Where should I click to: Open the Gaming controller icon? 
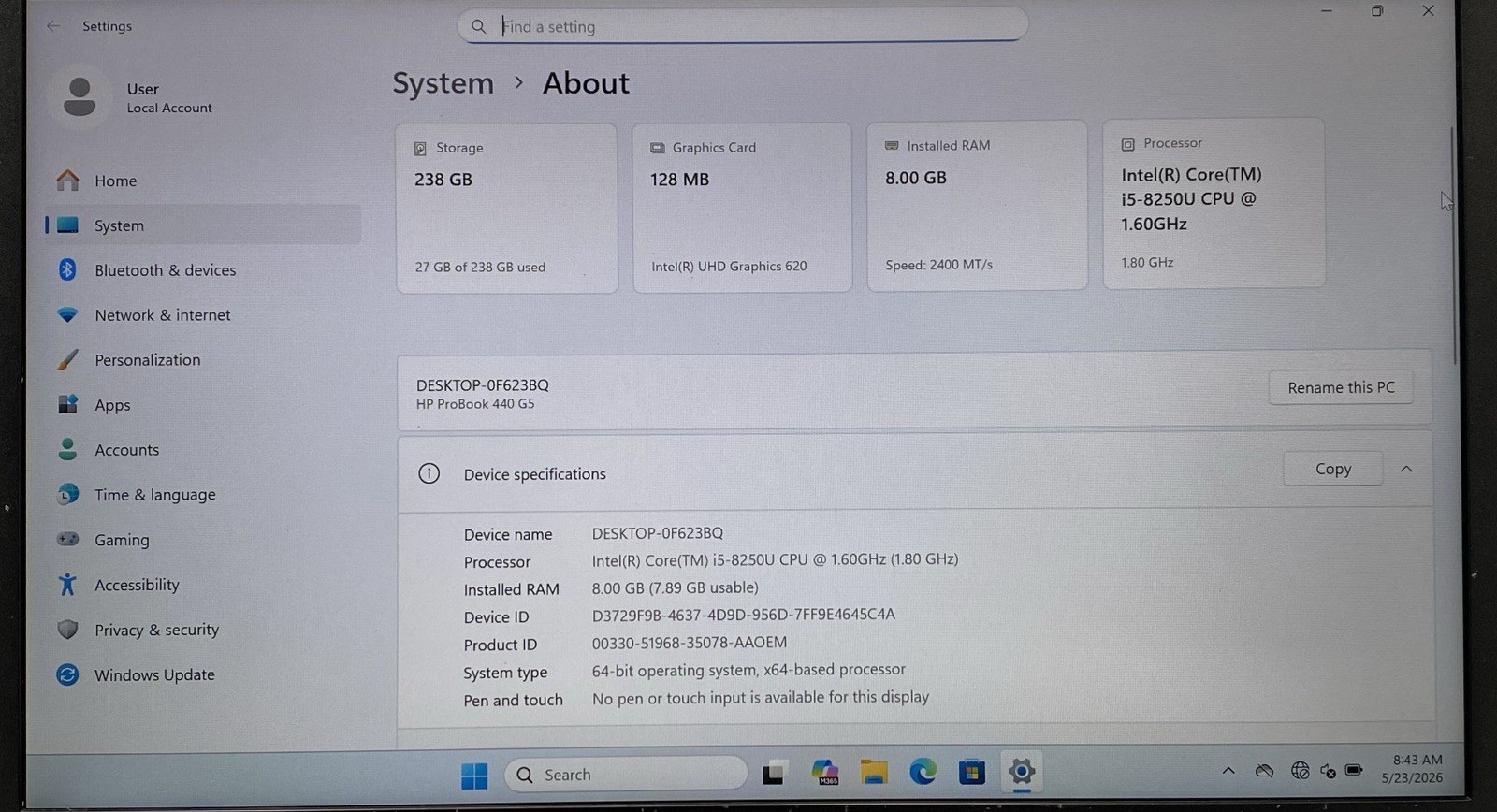point(67,539)
